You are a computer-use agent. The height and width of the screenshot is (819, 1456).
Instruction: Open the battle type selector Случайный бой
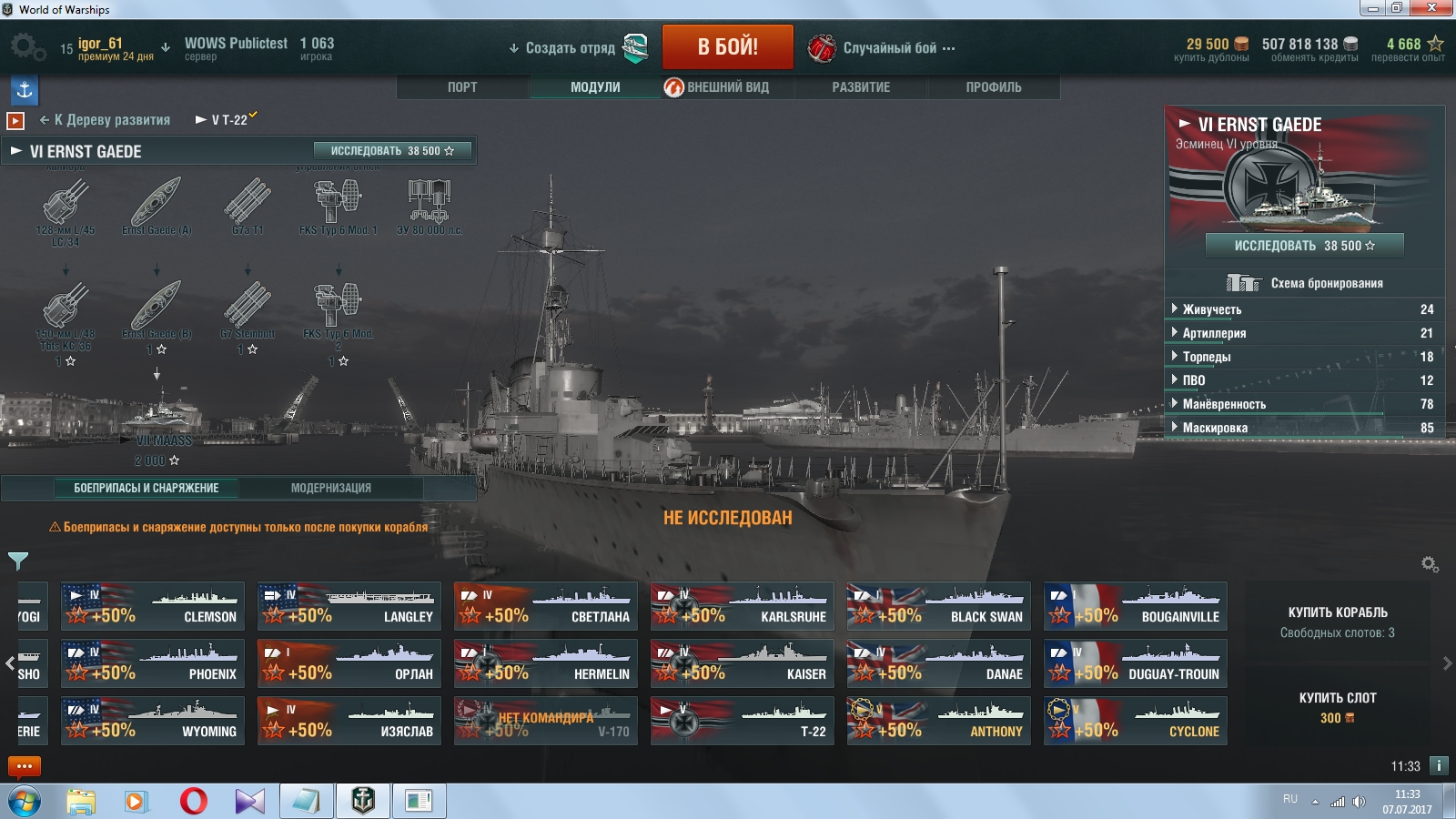(881, 47)
